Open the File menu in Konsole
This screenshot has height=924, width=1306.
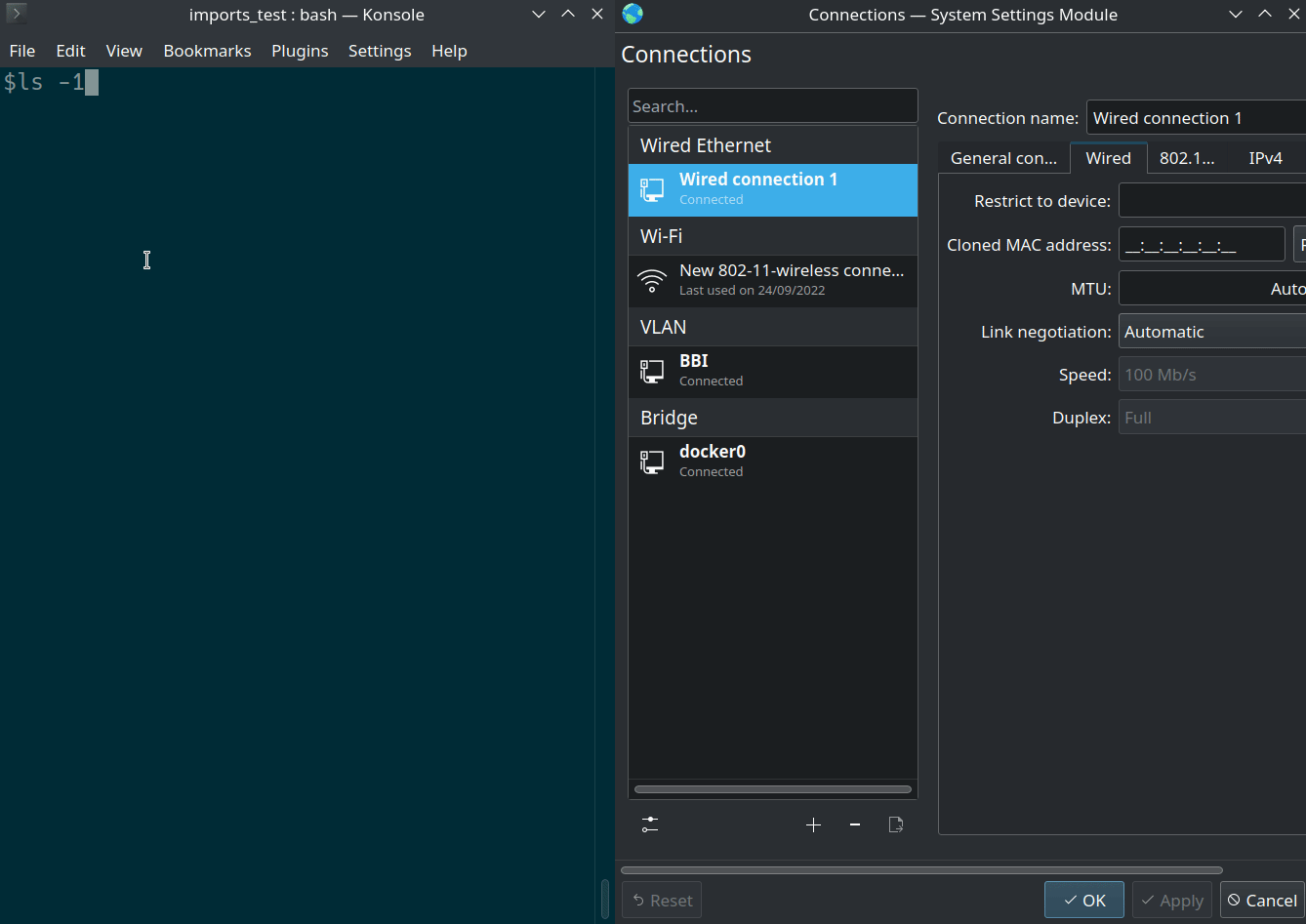pos(21,51)
